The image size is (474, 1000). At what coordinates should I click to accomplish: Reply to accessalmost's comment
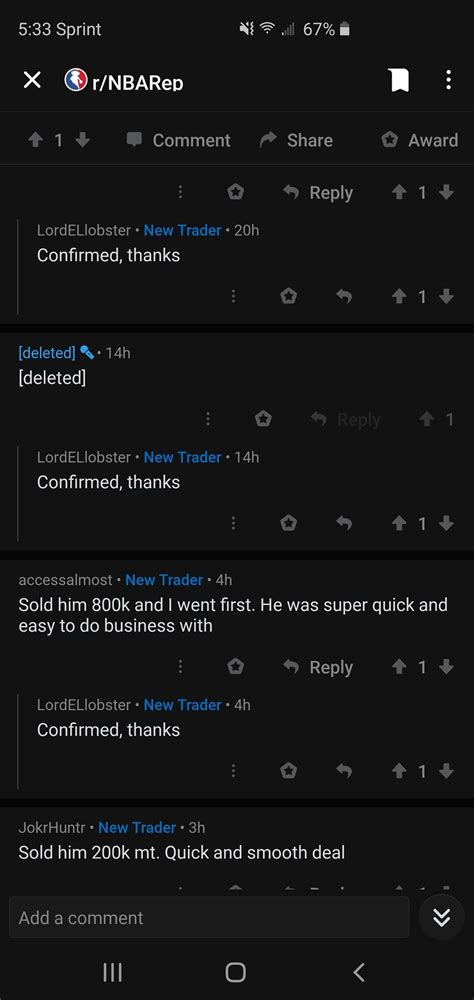(x=318, y=667)
